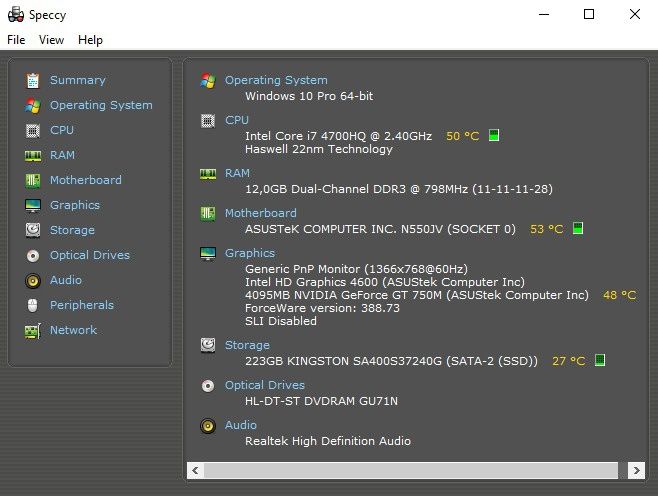Click the Storage hard drive icon in sidebar
Viewport: 658px width, 496px height.
pos(33,230)
